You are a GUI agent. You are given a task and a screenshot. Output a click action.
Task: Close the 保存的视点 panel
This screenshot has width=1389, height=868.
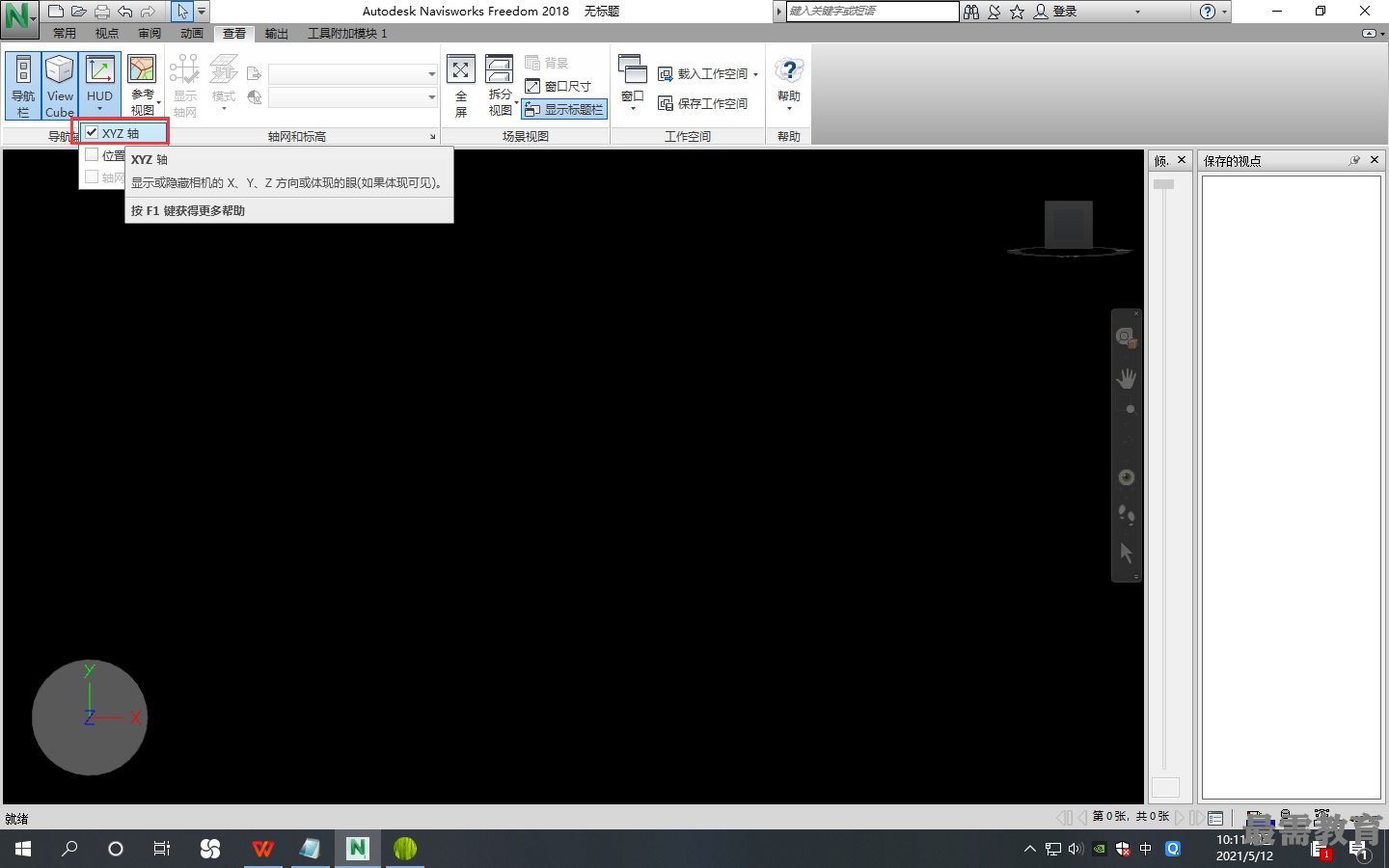pyautogui.click(x=1375, y=160)
